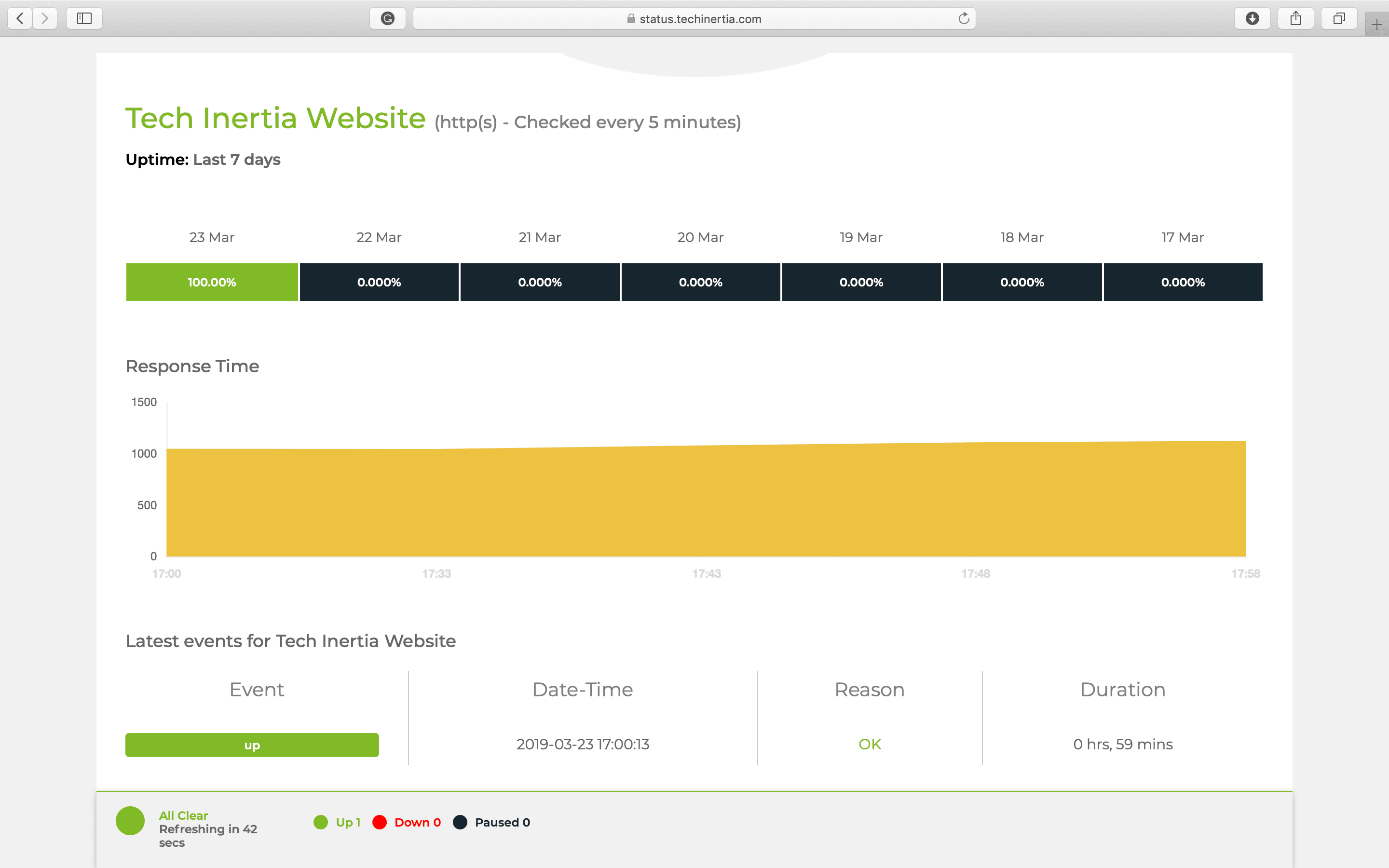Click the 500 y-axis value
Screen dimensions: 1389x868
pos(147,505)
